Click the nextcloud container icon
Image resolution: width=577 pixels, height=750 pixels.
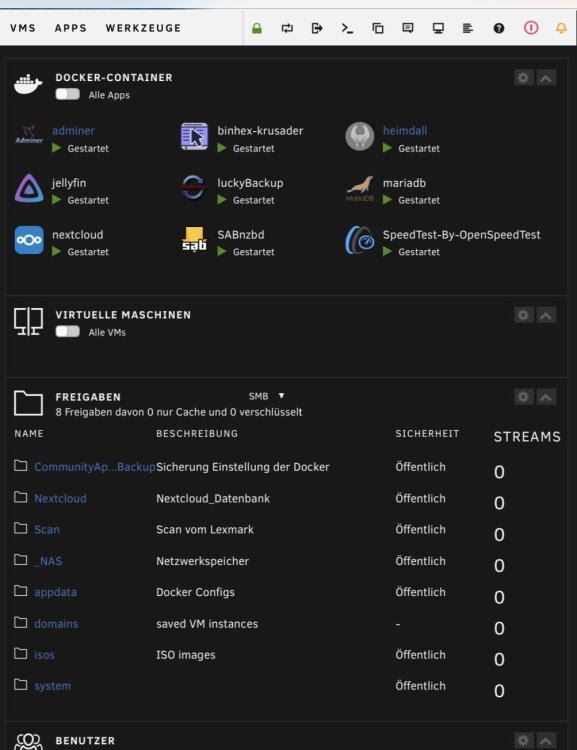29,240
